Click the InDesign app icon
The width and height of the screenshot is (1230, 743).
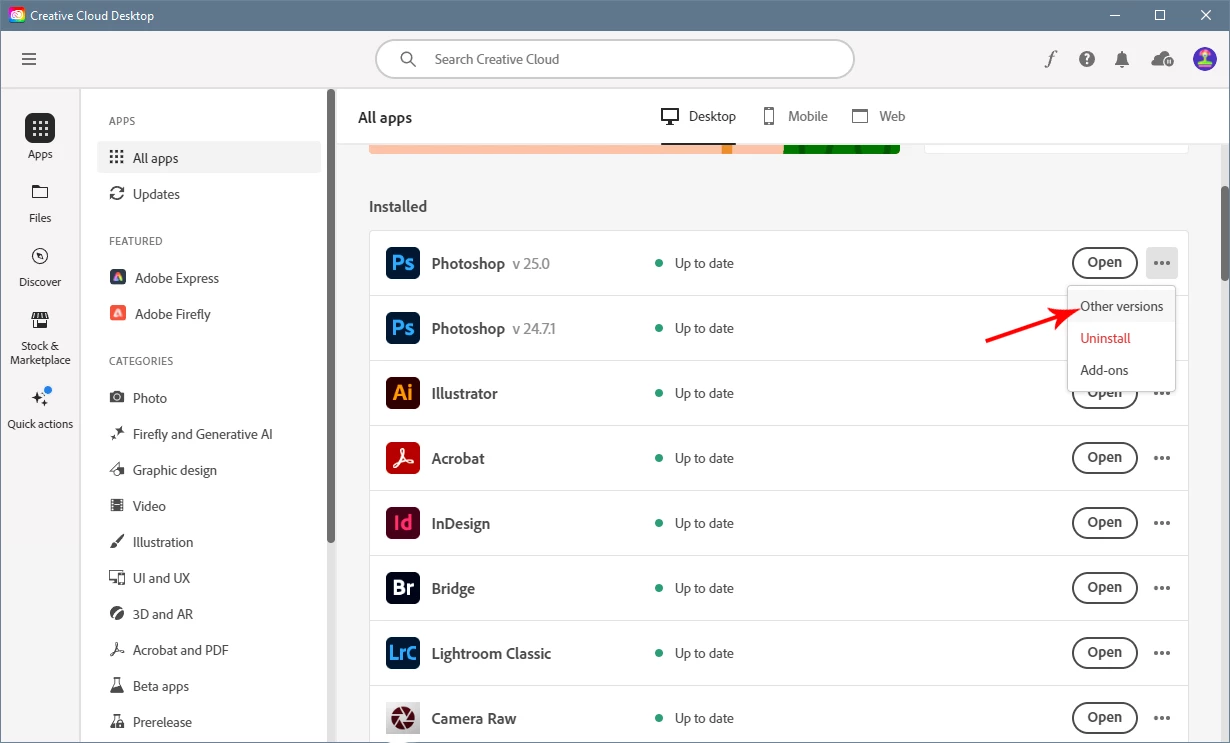[403, 523]
